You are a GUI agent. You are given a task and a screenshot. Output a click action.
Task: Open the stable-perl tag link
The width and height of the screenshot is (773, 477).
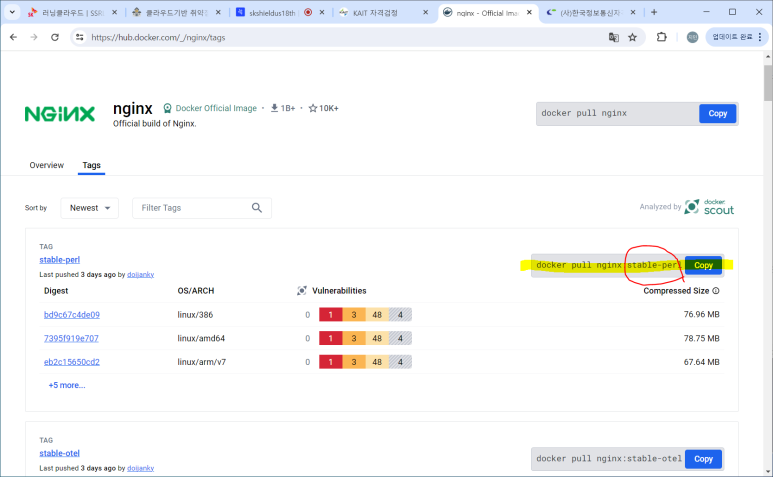[x=60, y=260]
